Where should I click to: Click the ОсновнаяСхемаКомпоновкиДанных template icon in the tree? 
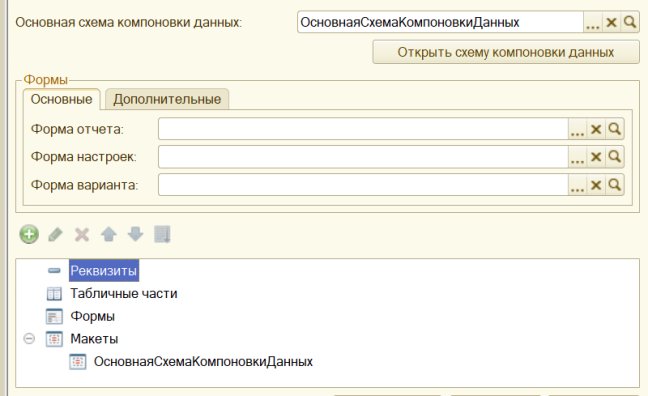(x=78, y=362)
